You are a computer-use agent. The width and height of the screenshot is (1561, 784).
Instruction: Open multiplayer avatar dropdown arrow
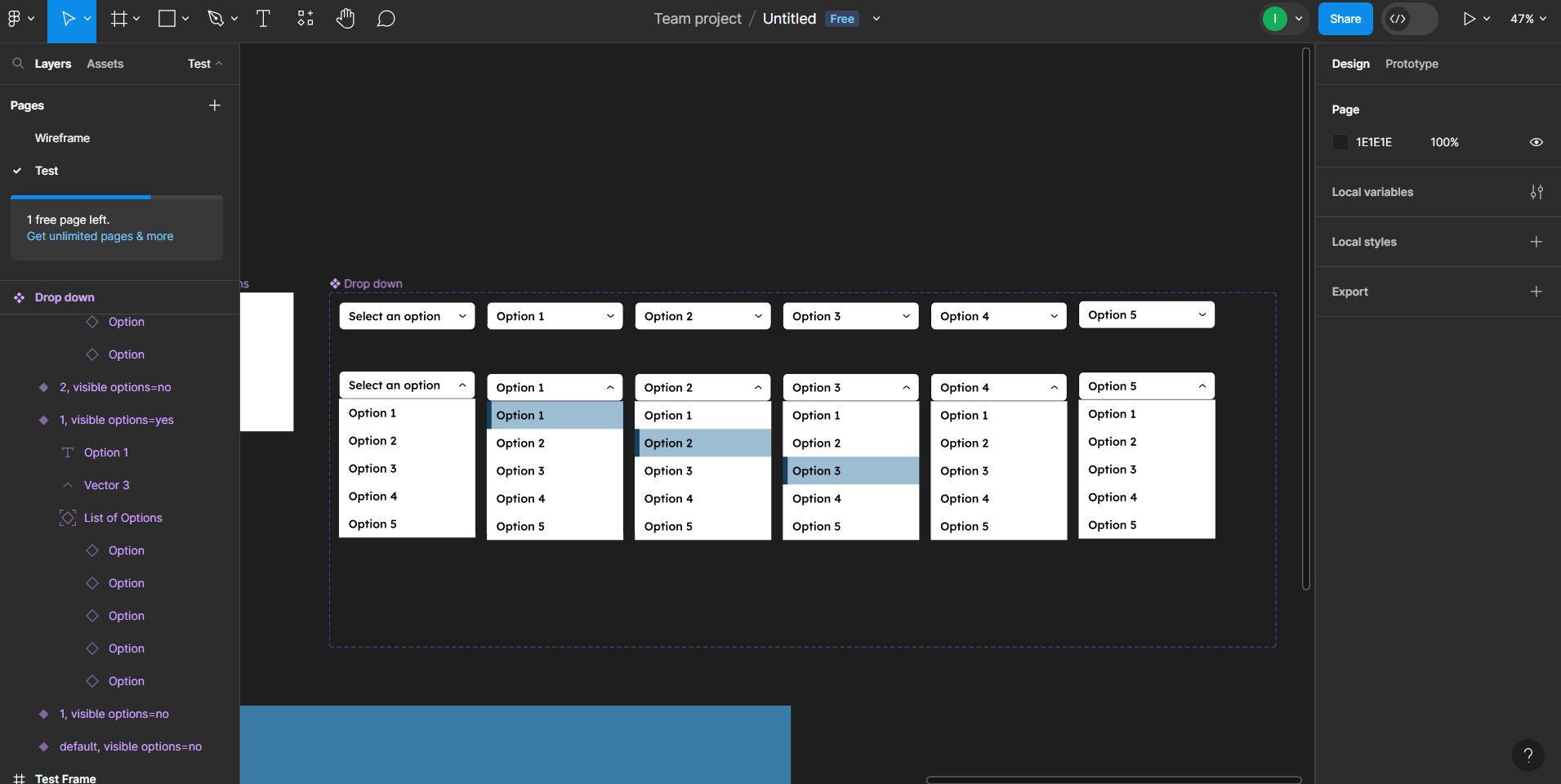pos(1299,19)
